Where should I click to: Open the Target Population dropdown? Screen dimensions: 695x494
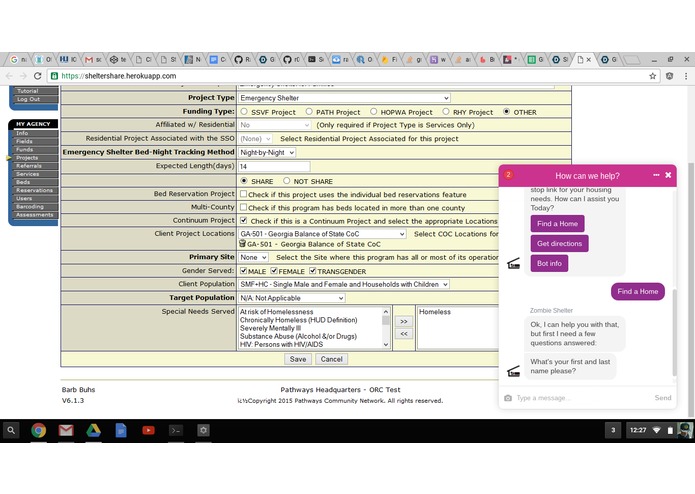(x=292, y=298)
